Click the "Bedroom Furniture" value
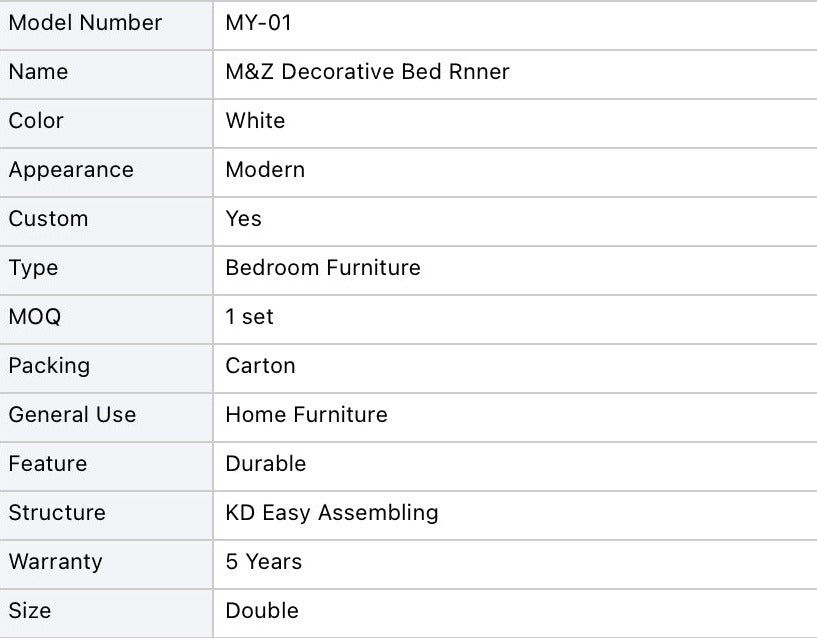This screenshot has height=638, width=817. (323, 268)
